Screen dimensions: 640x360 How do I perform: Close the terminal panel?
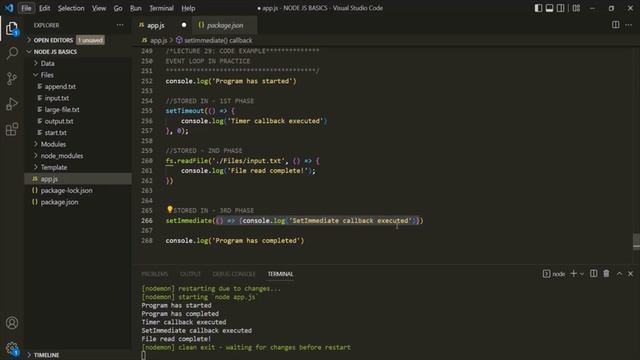pyautogui.click(x=630, y=273)
